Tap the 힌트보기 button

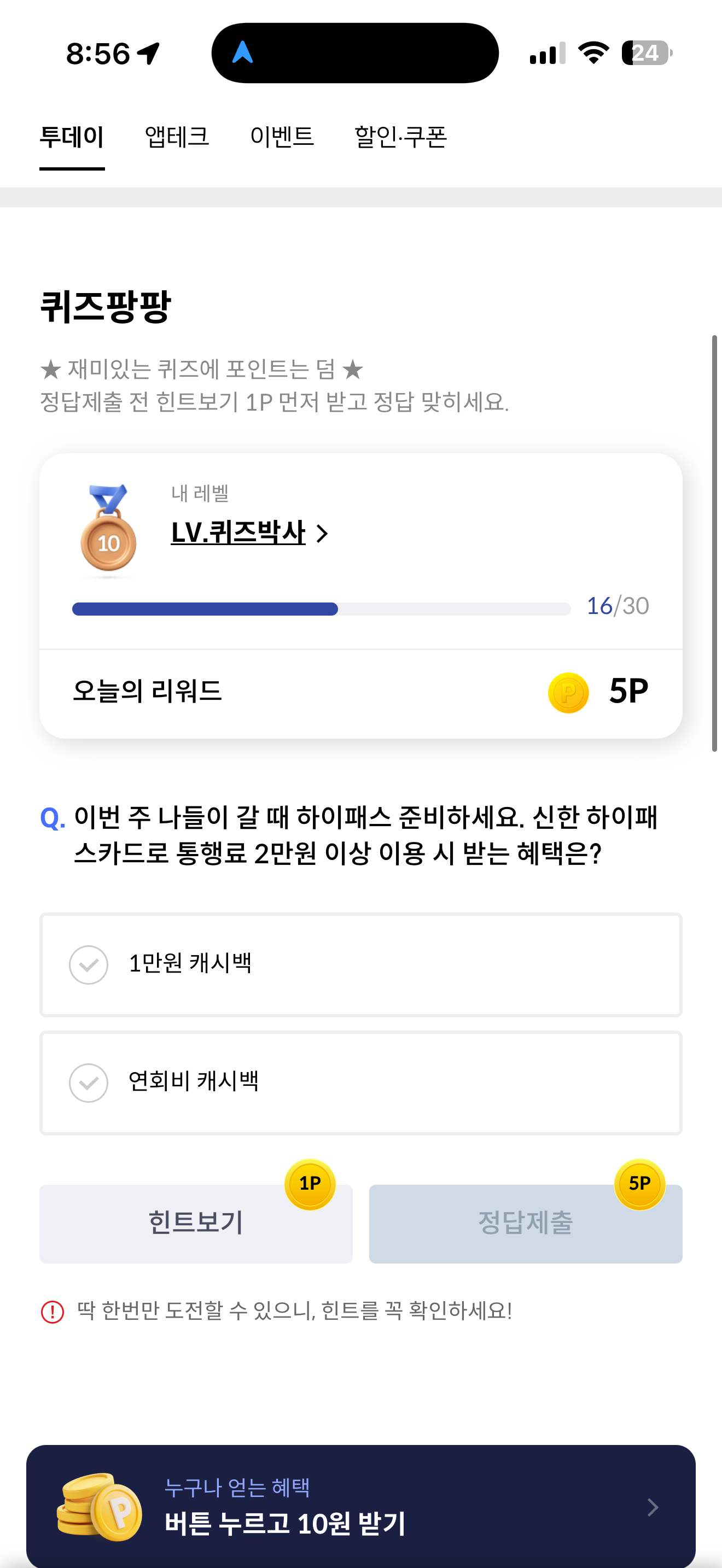pos(196,1224)
